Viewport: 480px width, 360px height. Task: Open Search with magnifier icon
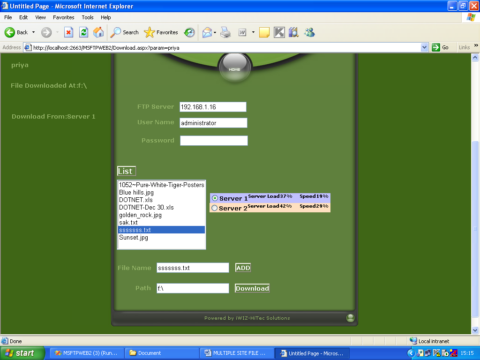coord(125,32)
